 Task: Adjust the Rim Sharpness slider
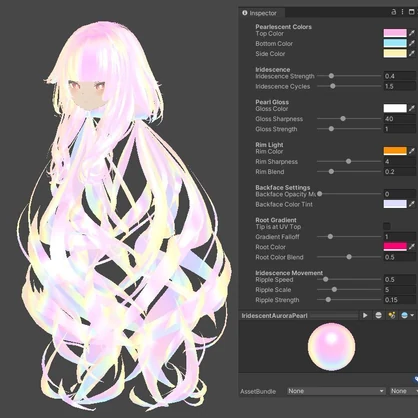tap(349, 161)
